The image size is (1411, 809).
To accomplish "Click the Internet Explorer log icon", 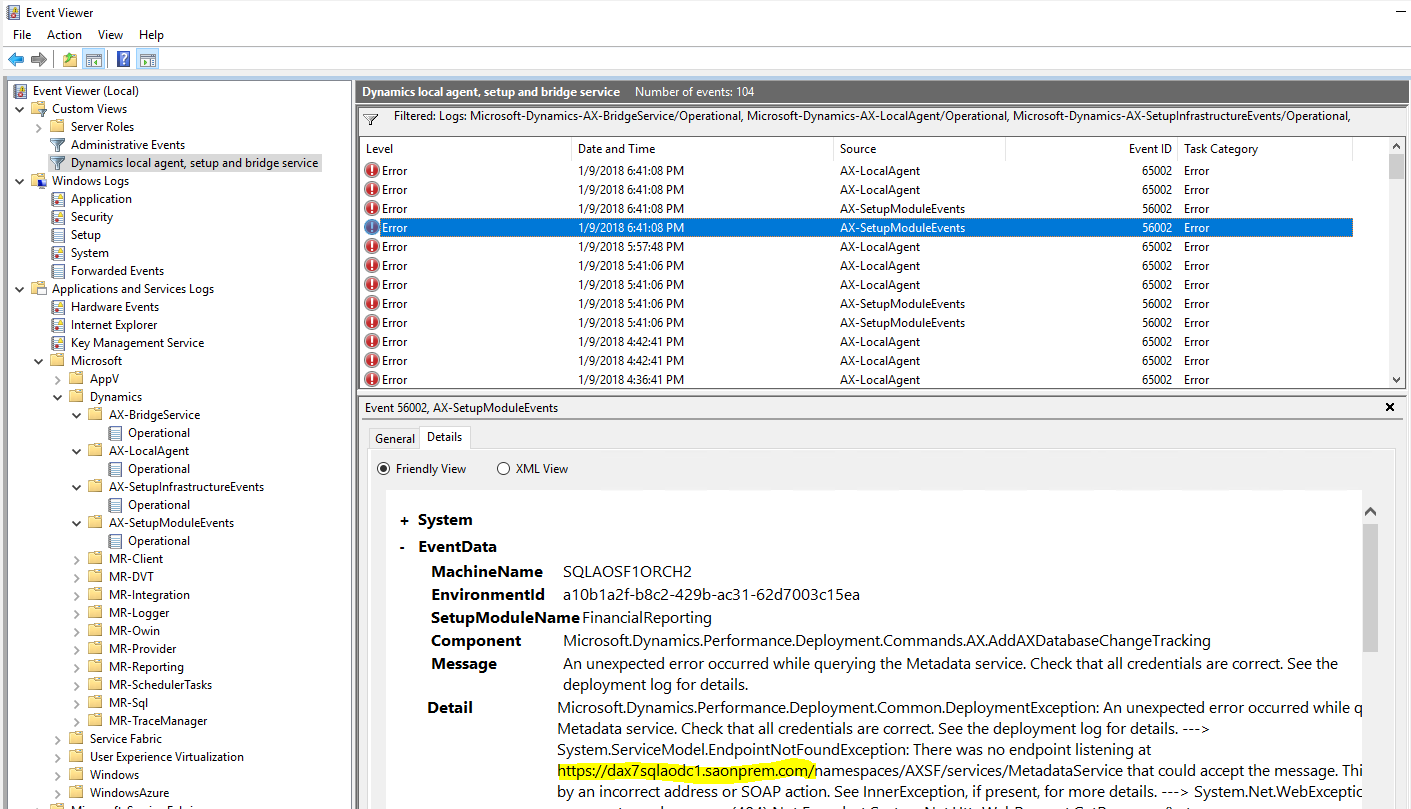I will 58,325.
